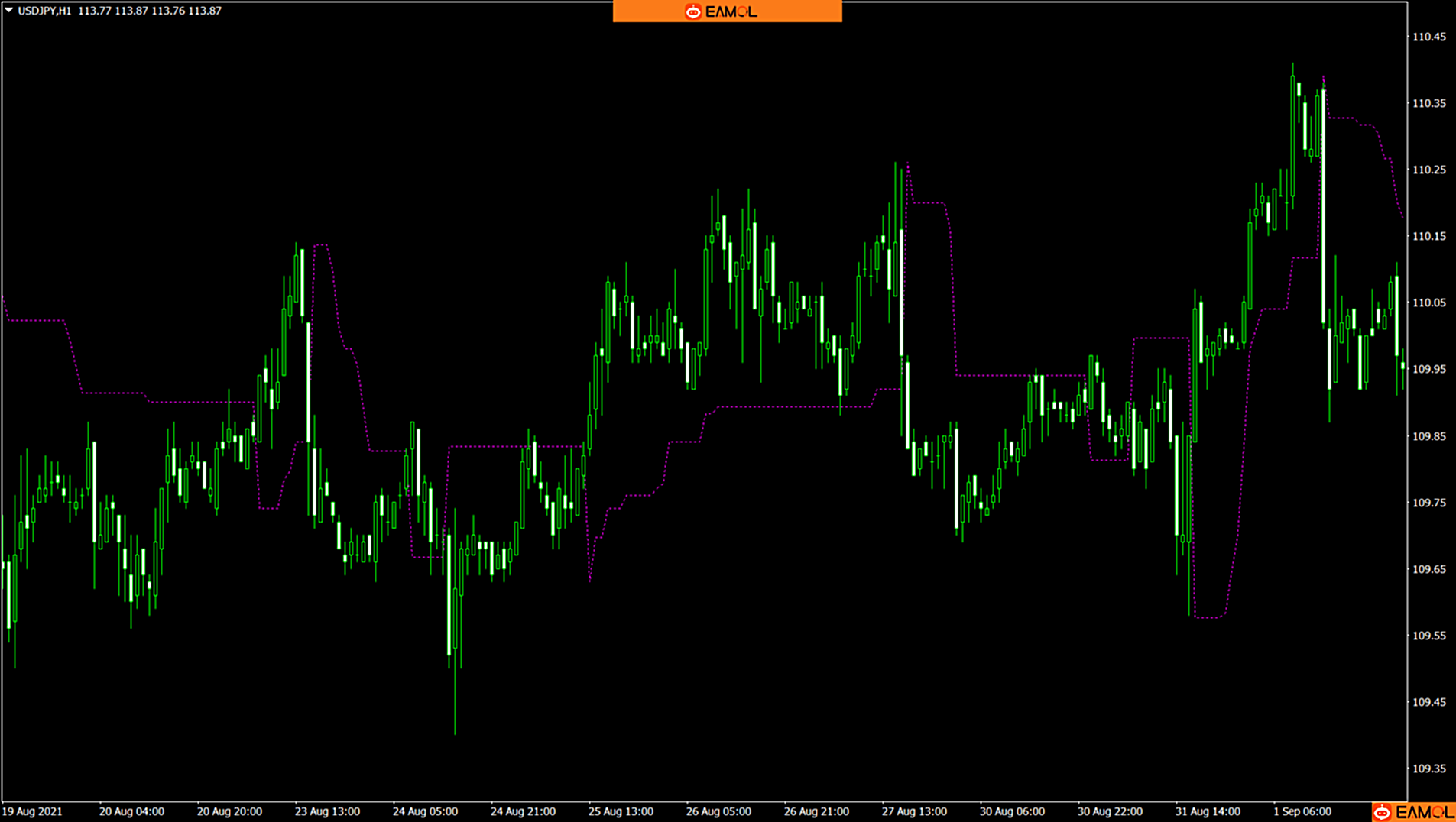This screenshot has width=1456, height=822.
Task: Click the 25 Aug 13:00 time label
Action: click(621, 811)
